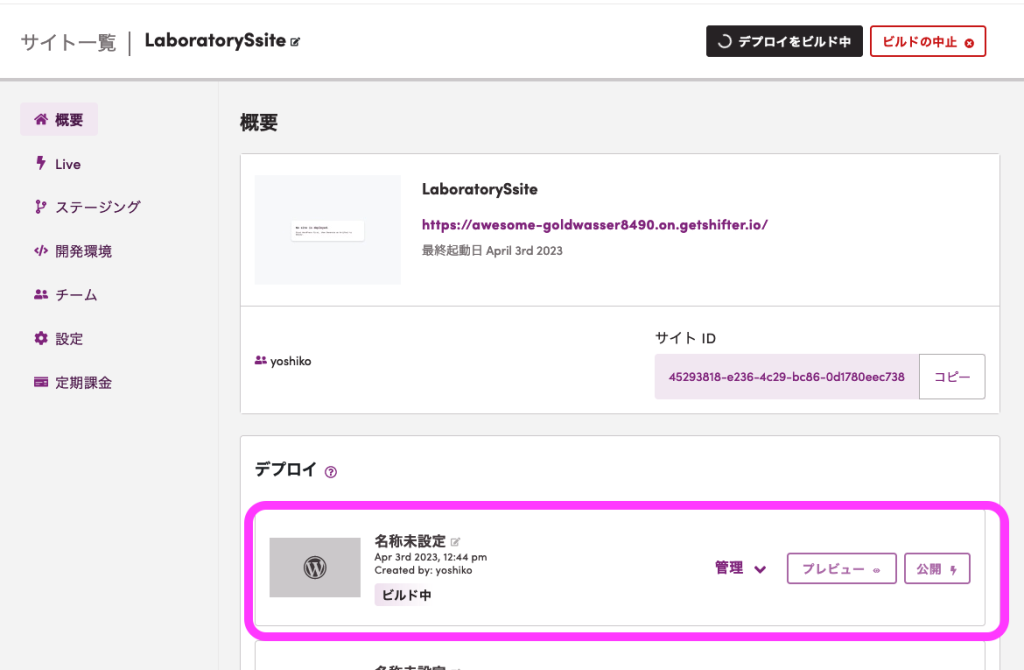This screenshot has height=670, width=1024.
Task: Click the edit pencil icon beside LaboratorySsite title
Action: 295,42
